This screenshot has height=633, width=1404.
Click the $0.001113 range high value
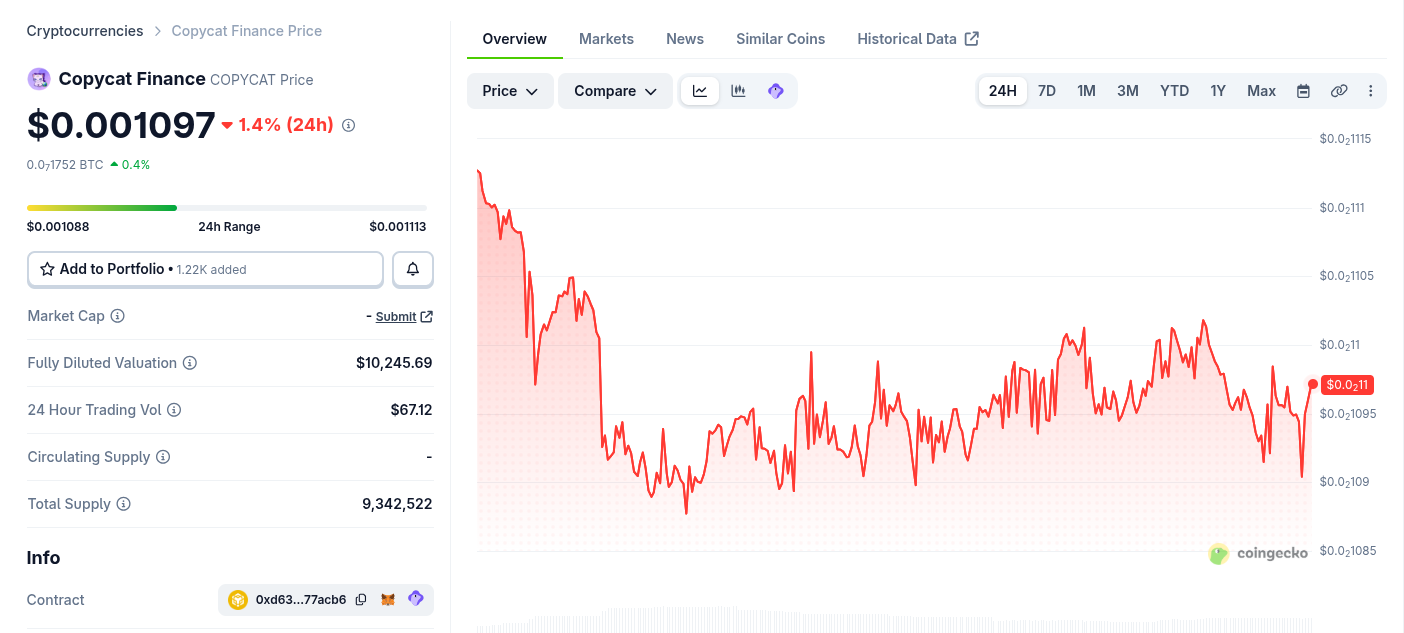(x=398, y=227)
